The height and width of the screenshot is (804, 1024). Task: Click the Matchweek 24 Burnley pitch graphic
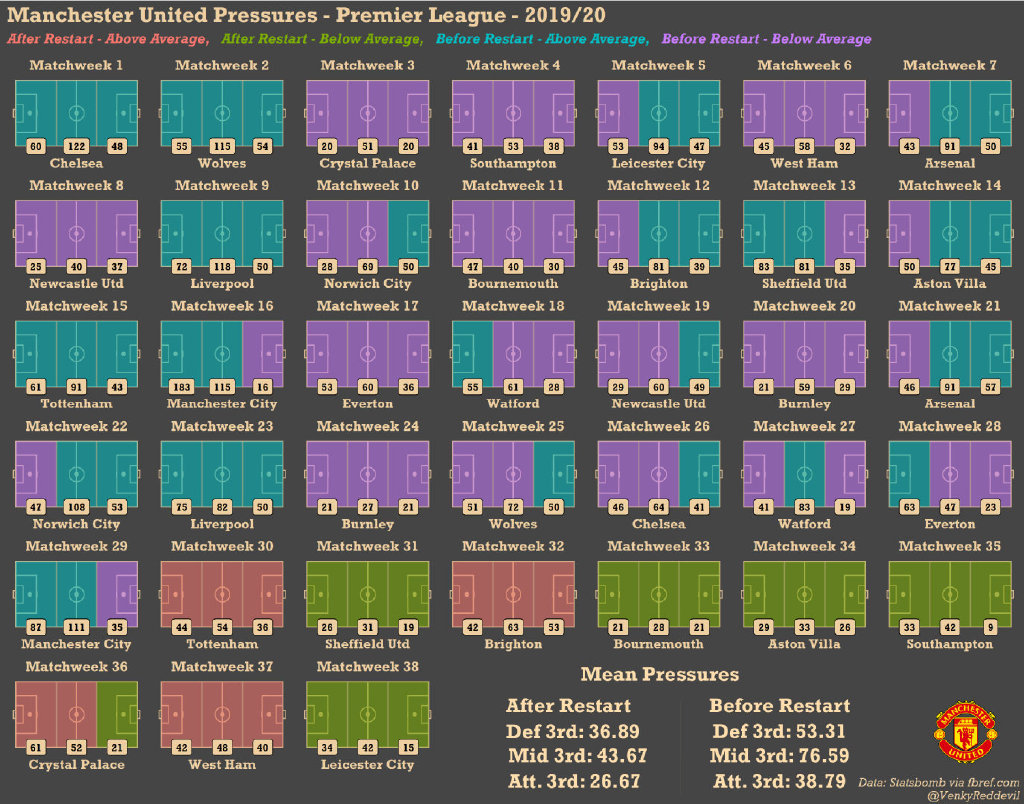tap(368, 474)
